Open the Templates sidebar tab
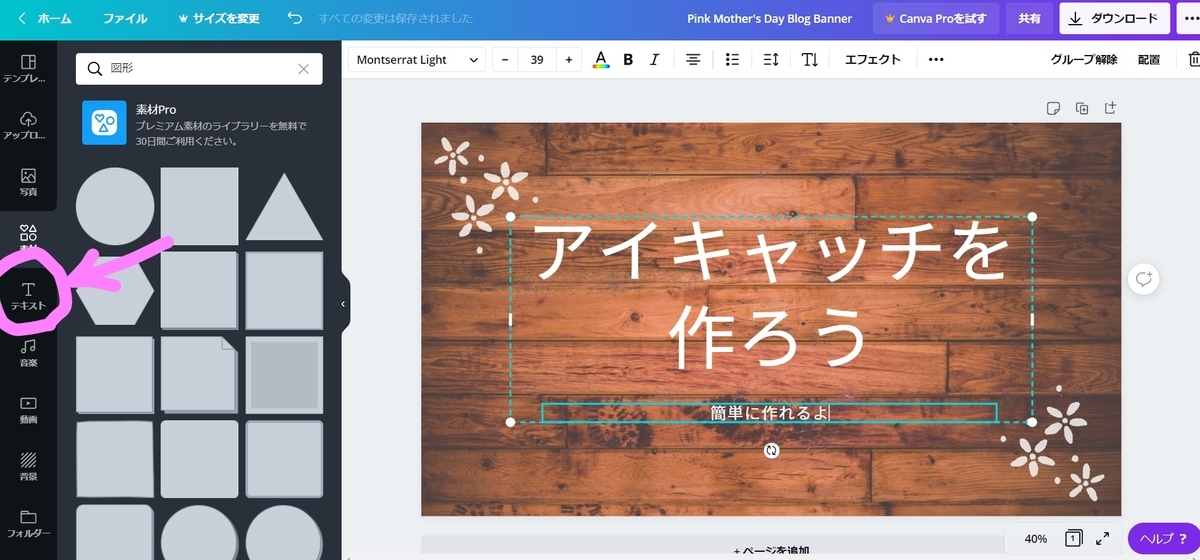The image size is (1200, 560). point(28,69)
